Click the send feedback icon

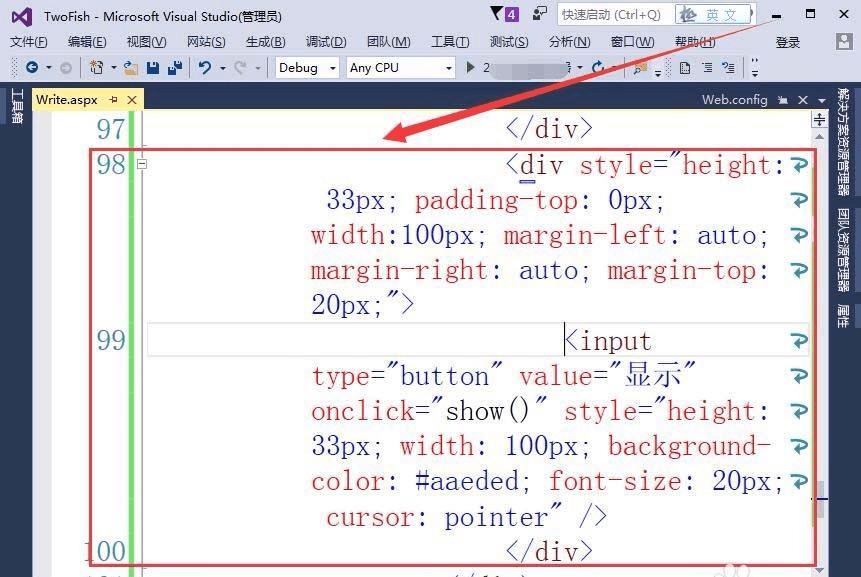540,14
